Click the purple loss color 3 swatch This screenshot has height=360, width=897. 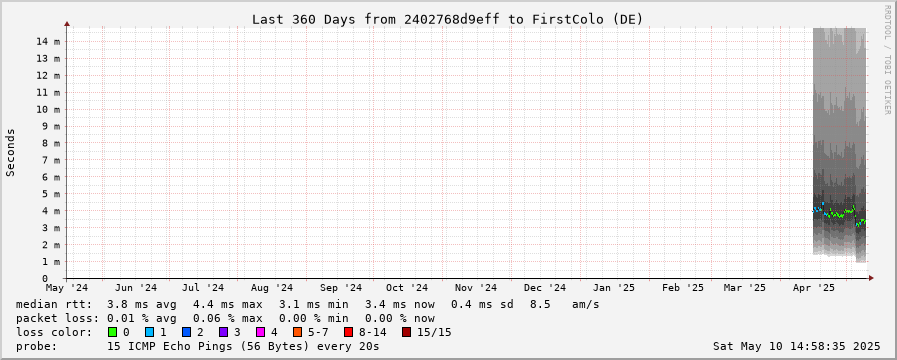click(223, 332)
